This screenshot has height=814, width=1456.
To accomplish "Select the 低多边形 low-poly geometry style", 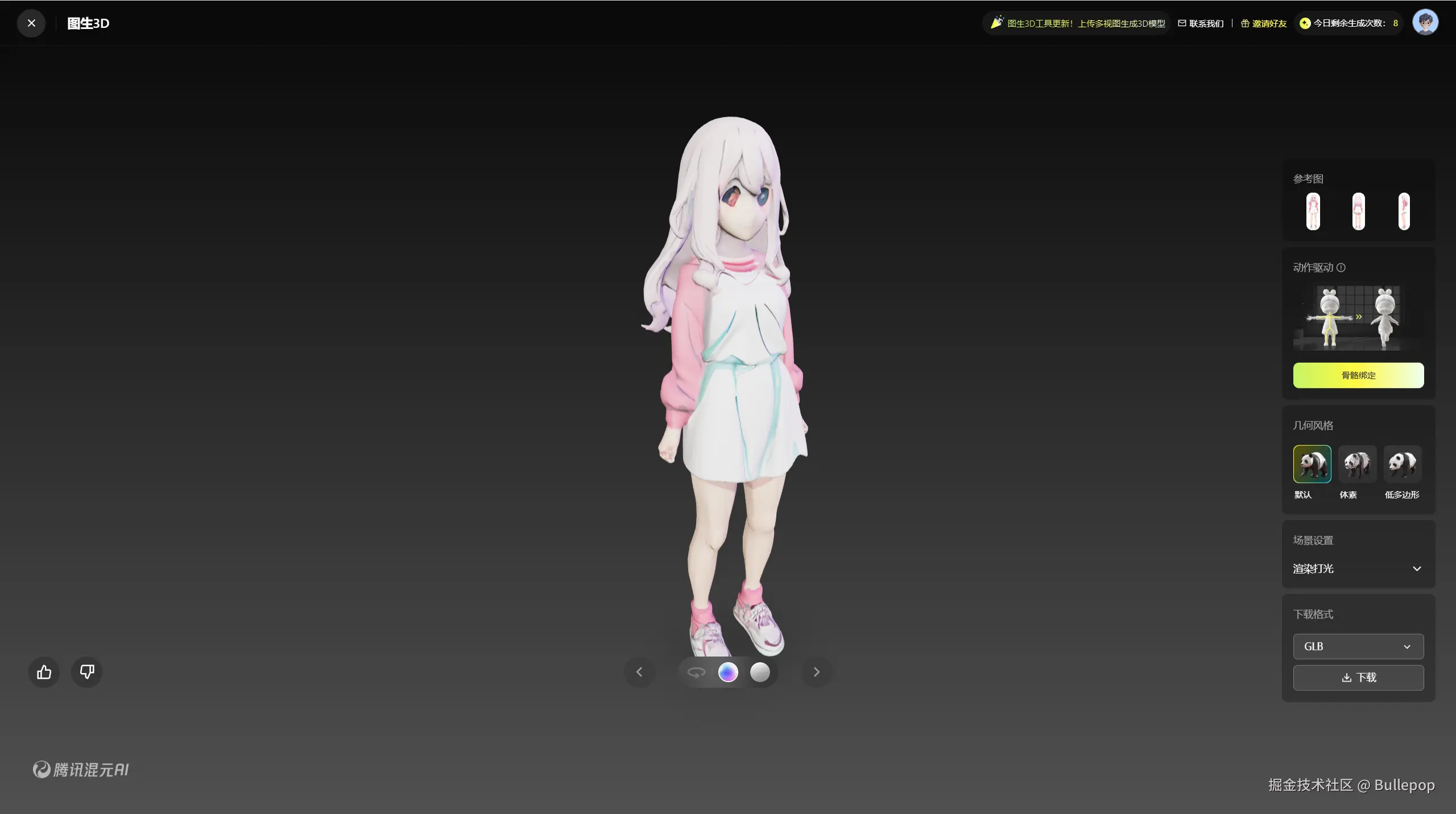I will pos(1402,464).
